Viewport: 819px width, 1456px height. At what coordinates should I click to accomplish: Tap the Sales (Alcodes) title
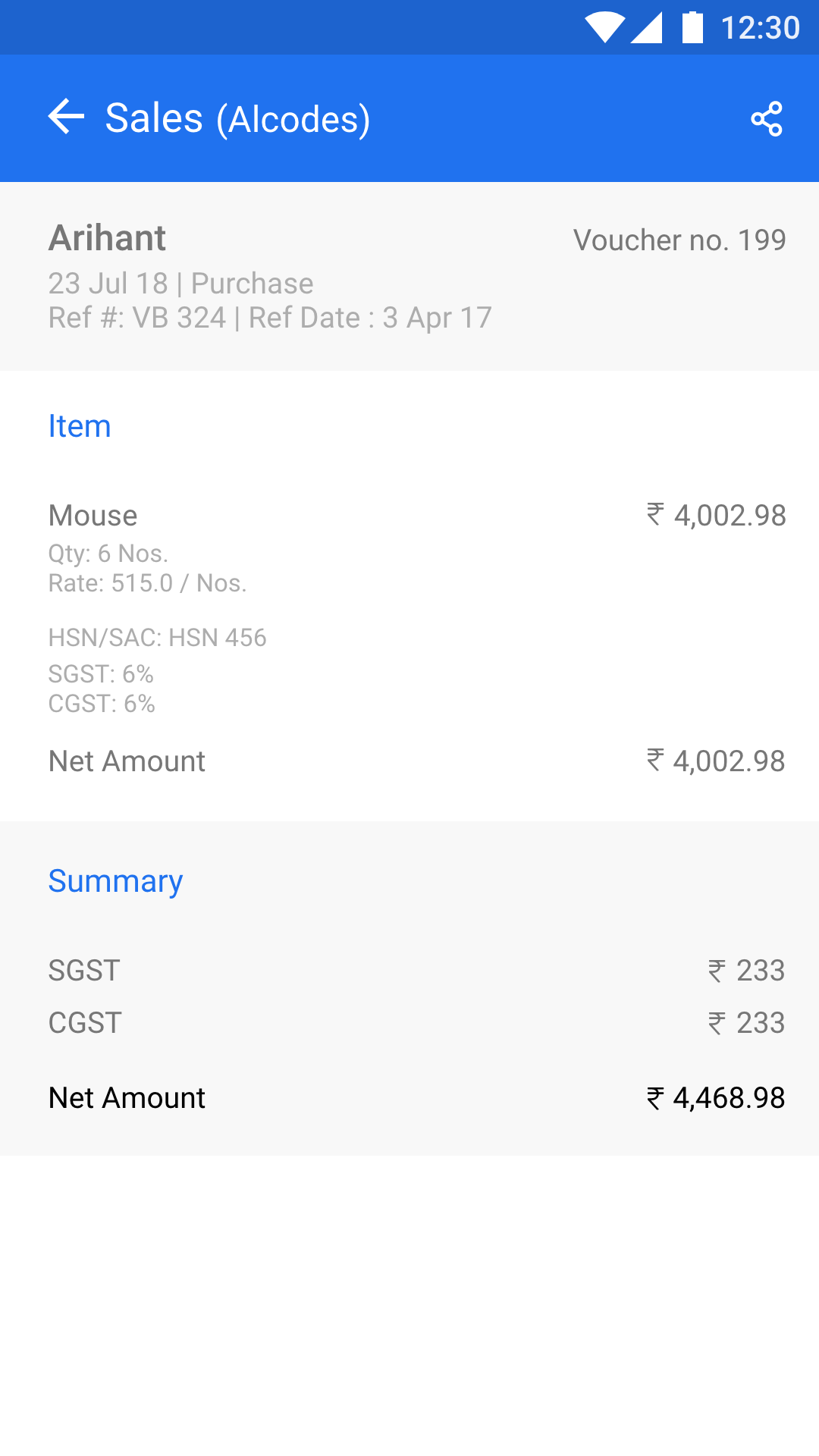click(x=237, y=119)
